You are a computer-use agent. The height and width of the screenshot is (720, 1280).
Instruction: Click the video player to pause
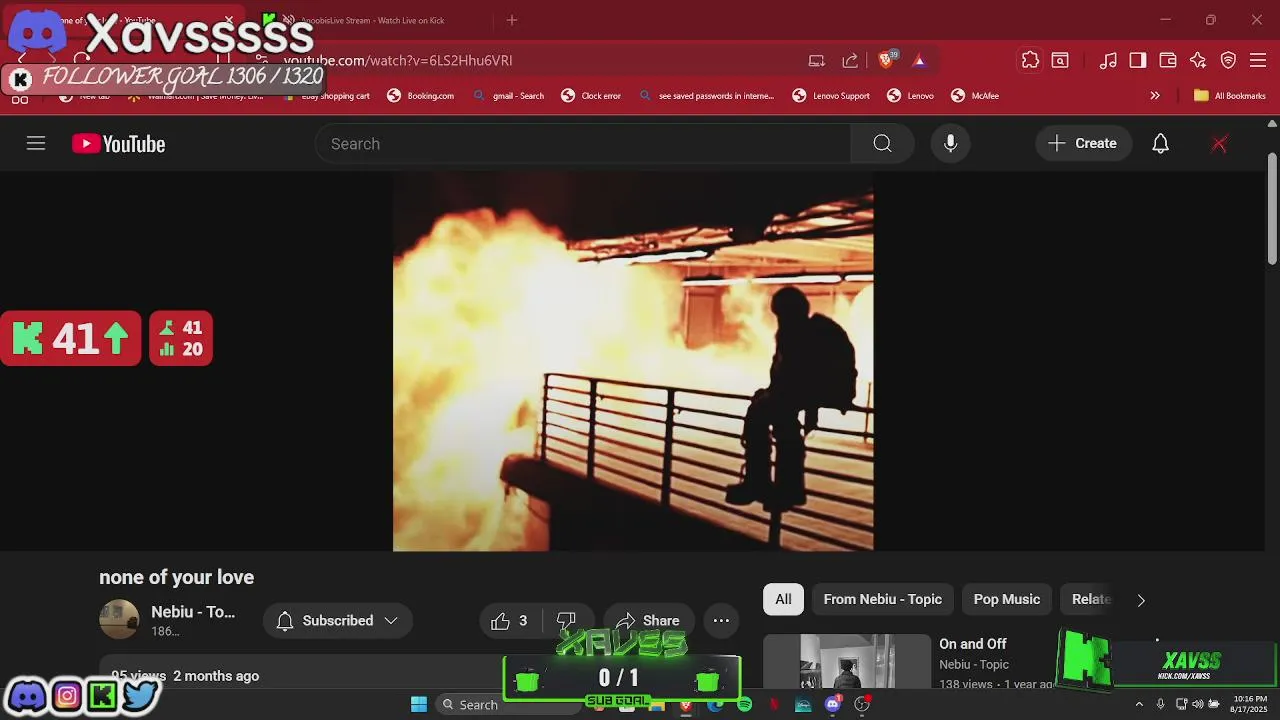pos(633,362)
